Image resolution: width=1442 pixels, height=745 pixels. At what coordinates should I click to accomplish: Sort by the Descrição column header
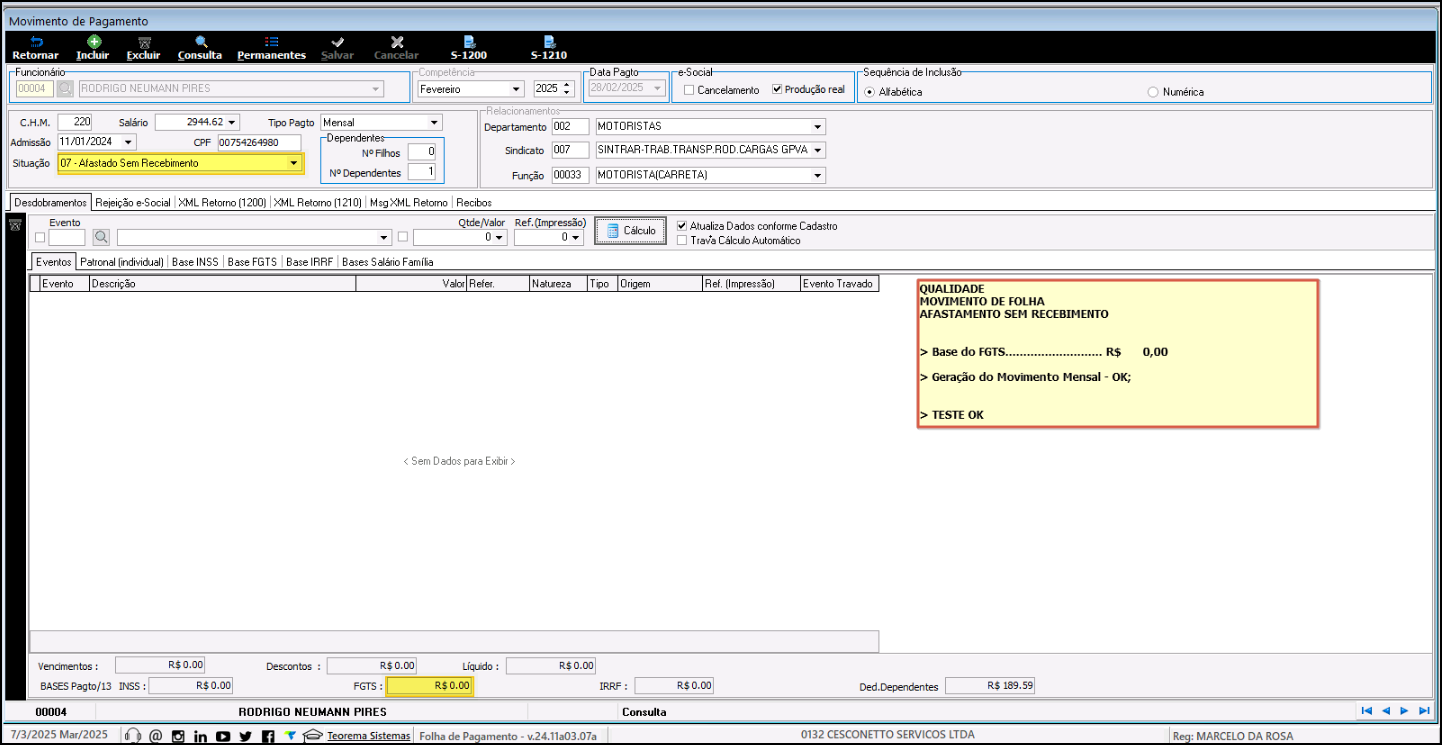coord(222,284)
